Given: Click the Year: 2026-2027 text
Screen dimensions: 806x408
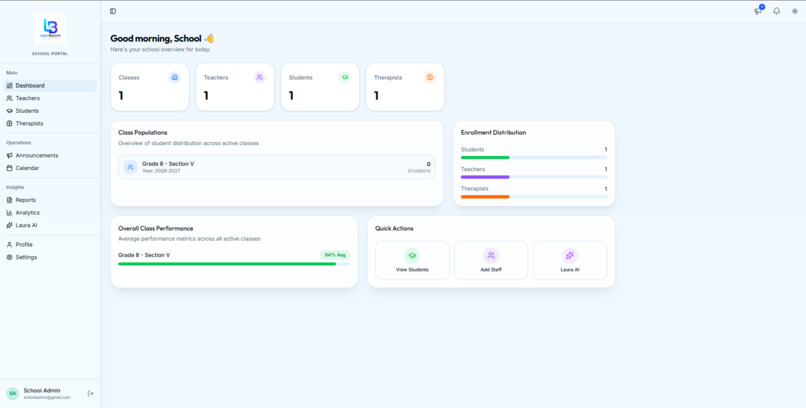Looking at the screenshot, I should click(161, 171).
